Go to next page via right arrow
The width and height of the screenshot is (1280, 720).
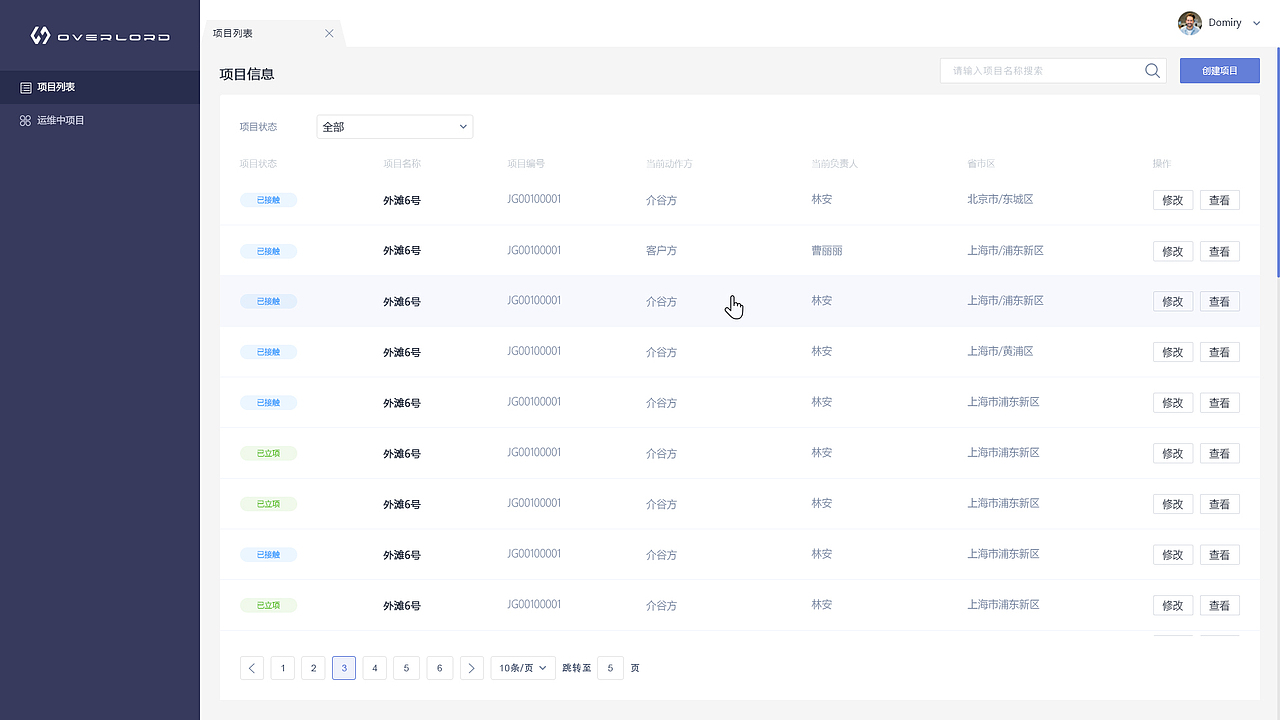[x=471, y=667]
